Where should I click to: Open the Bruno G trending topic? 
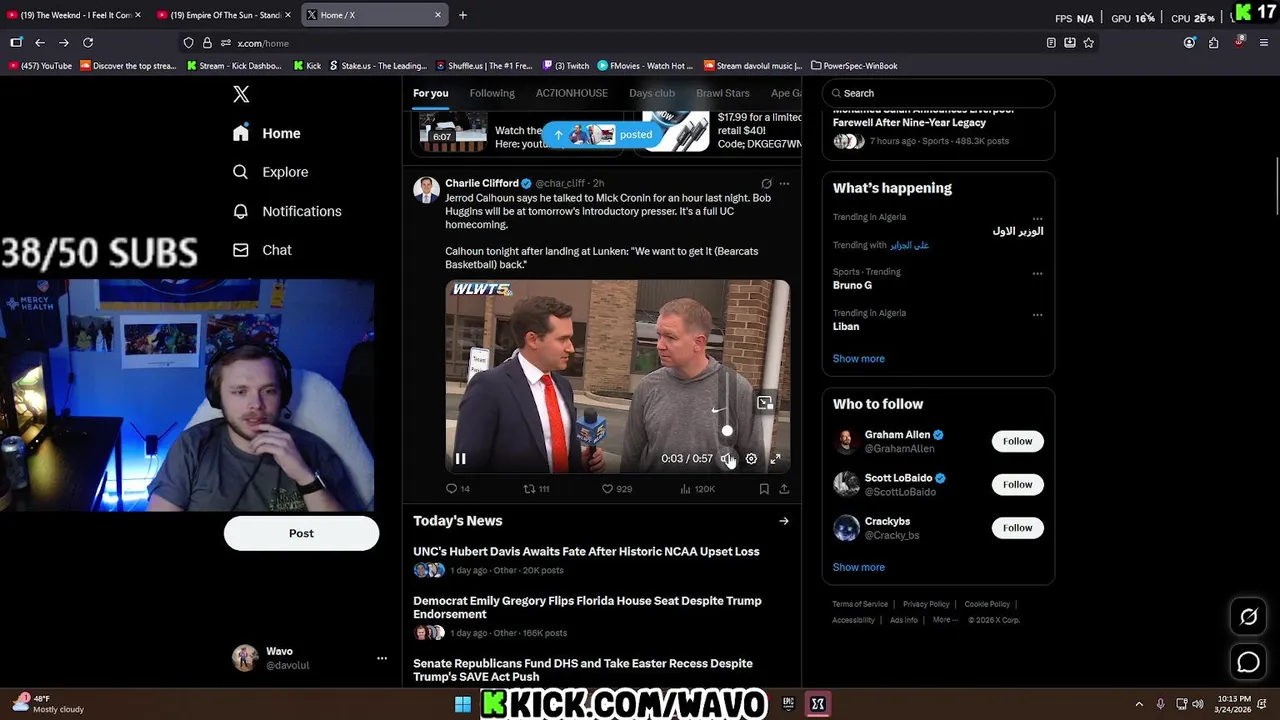(x=852, y=286)
